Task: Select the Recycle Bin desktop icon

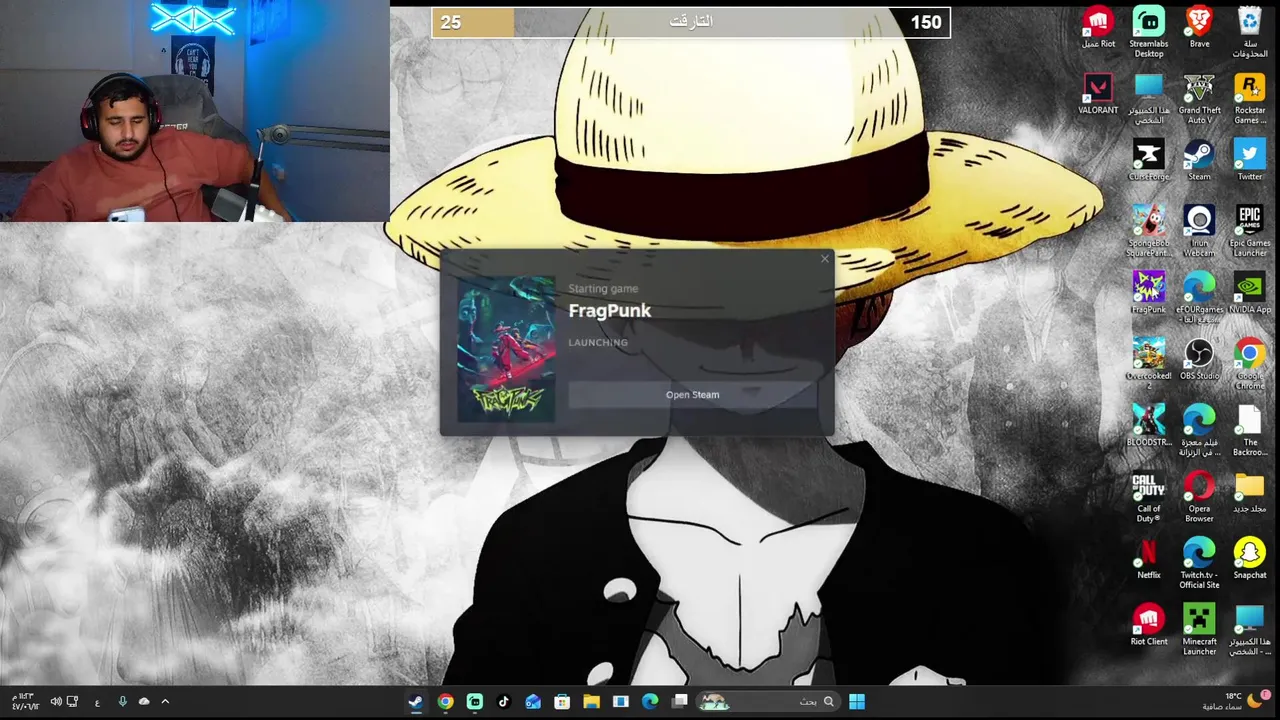Action: 1250,32
